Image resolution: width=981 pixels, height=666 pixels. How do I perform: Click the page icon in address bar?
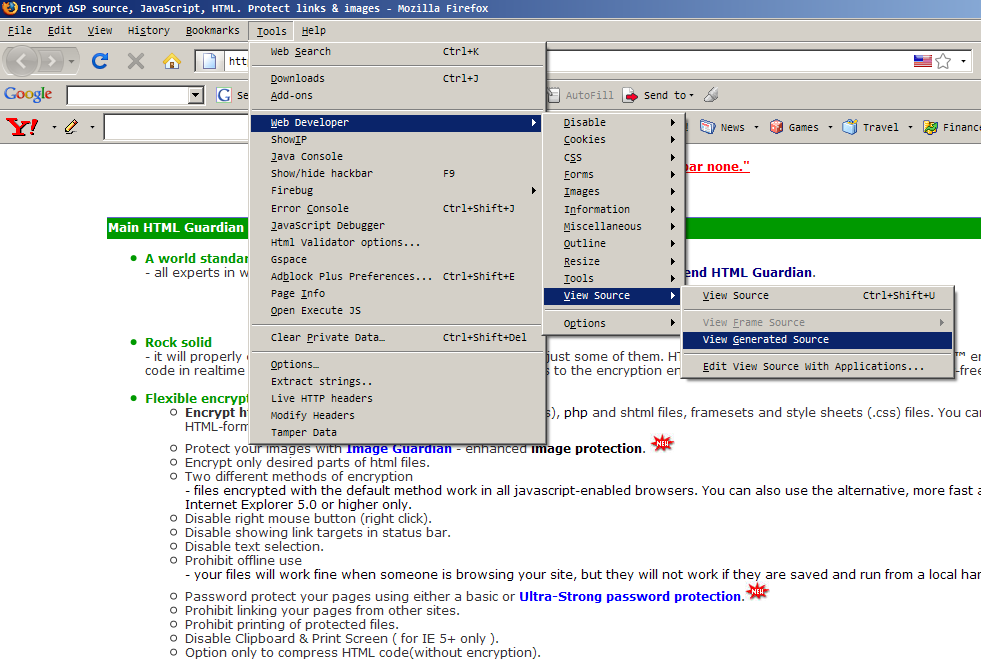tap(209, 61)
